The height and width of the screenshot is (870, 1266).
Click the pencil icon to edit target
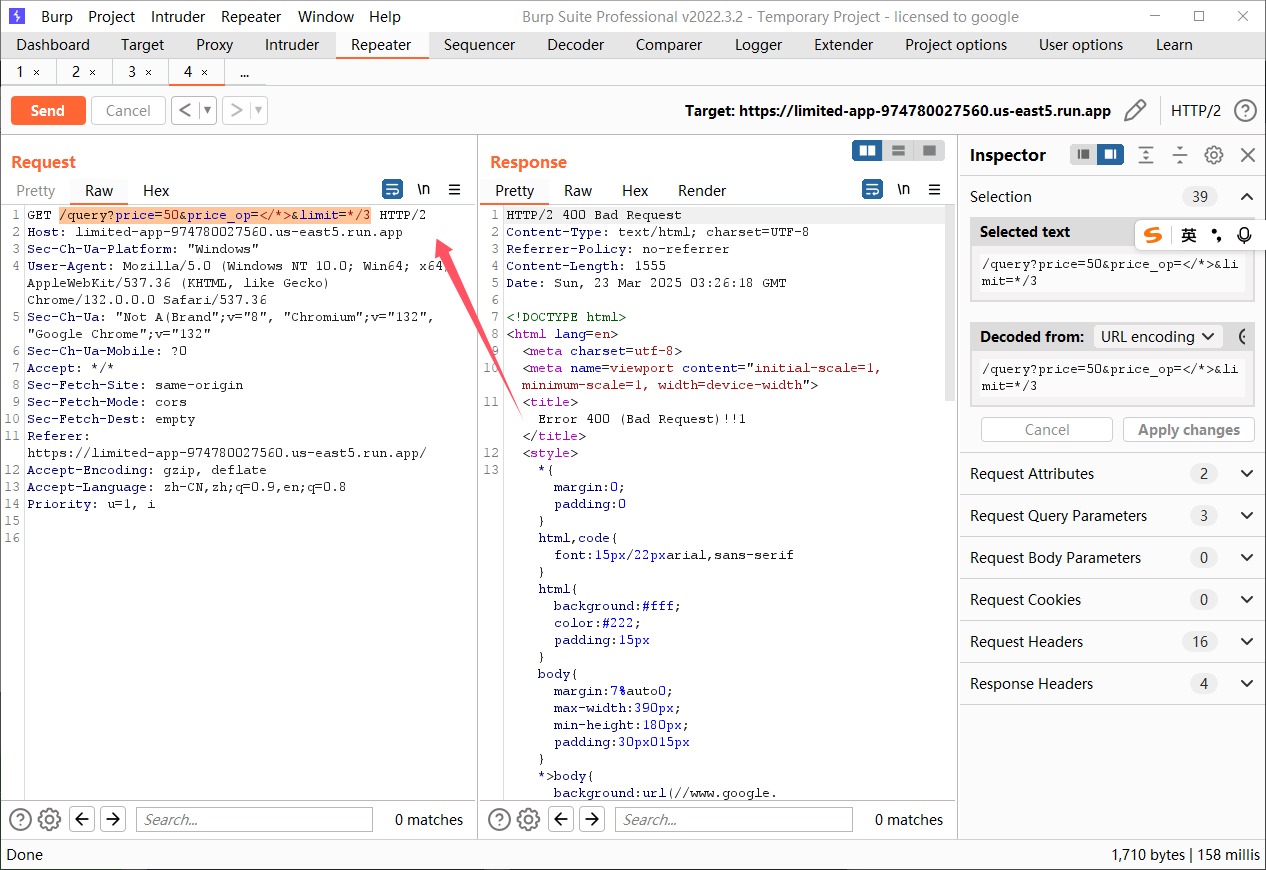coord(1134,110)
